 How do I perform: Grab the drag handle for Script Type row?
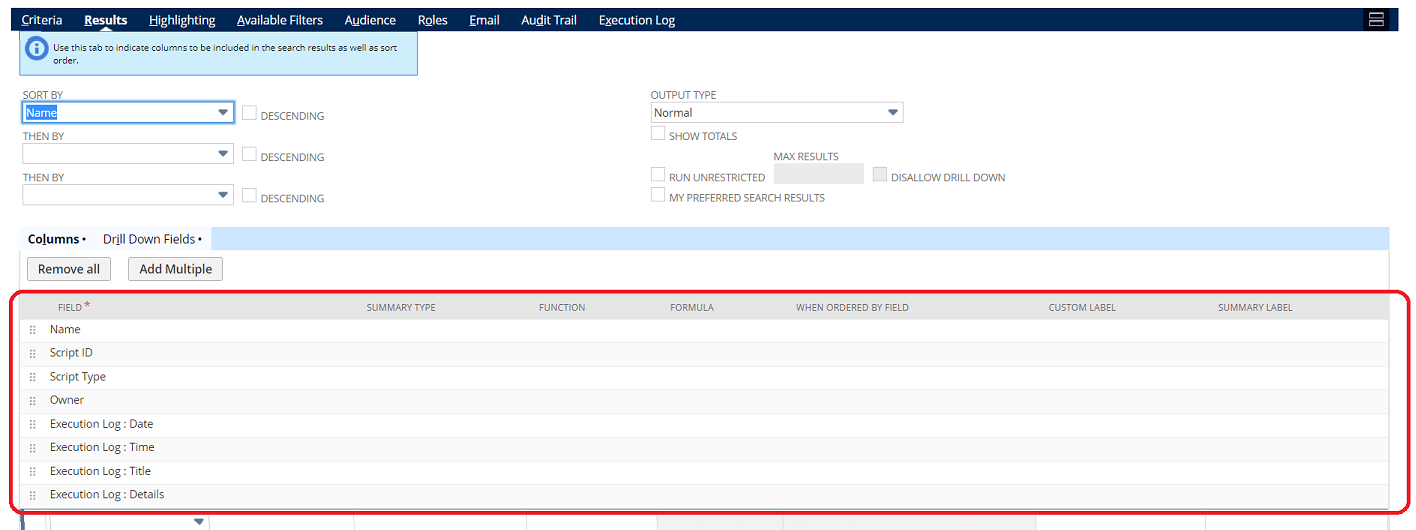(x=33, y=377)
